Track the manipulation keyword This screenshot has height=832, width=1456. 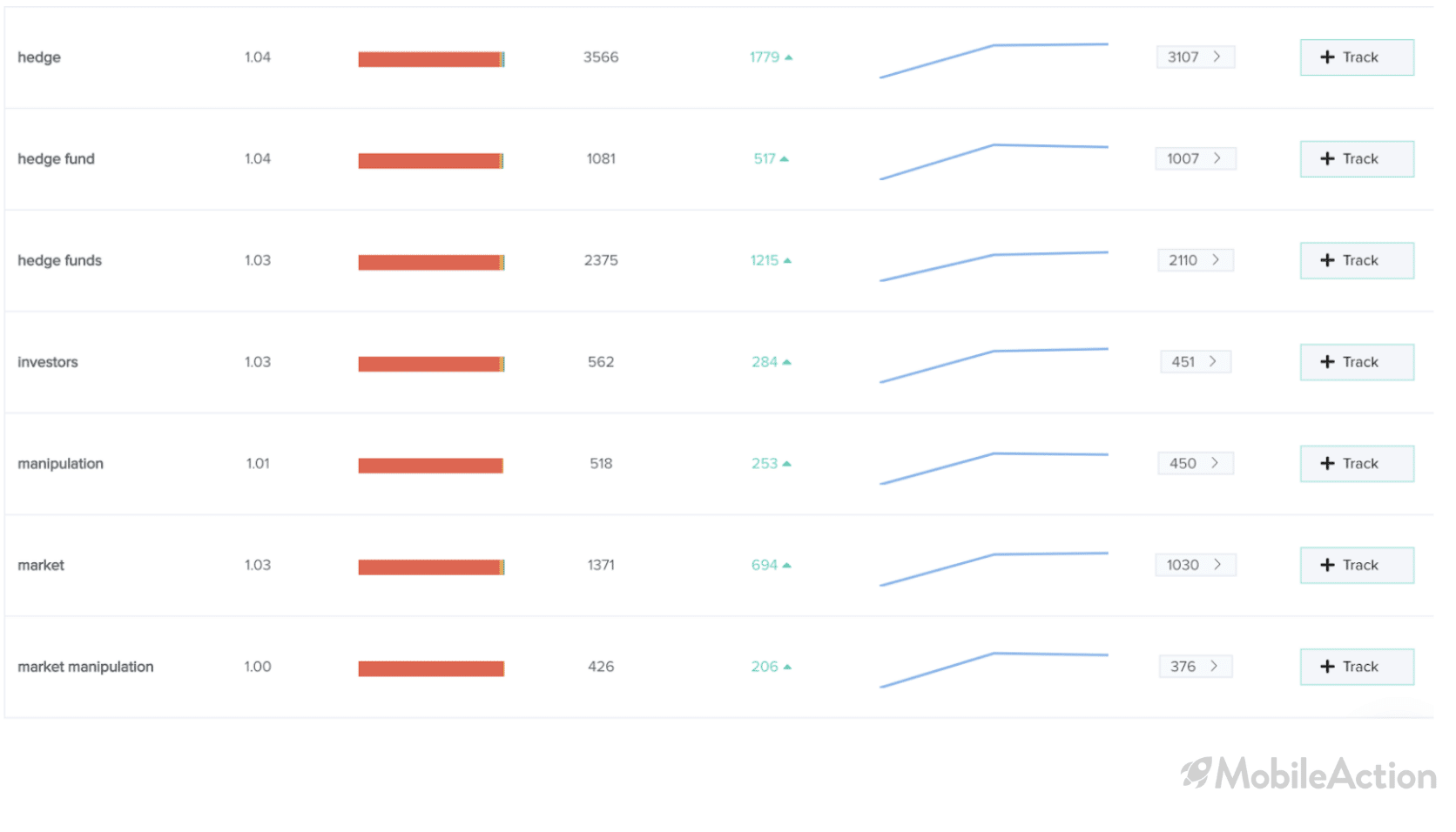pyautogui.click(x=1357, y=464)
